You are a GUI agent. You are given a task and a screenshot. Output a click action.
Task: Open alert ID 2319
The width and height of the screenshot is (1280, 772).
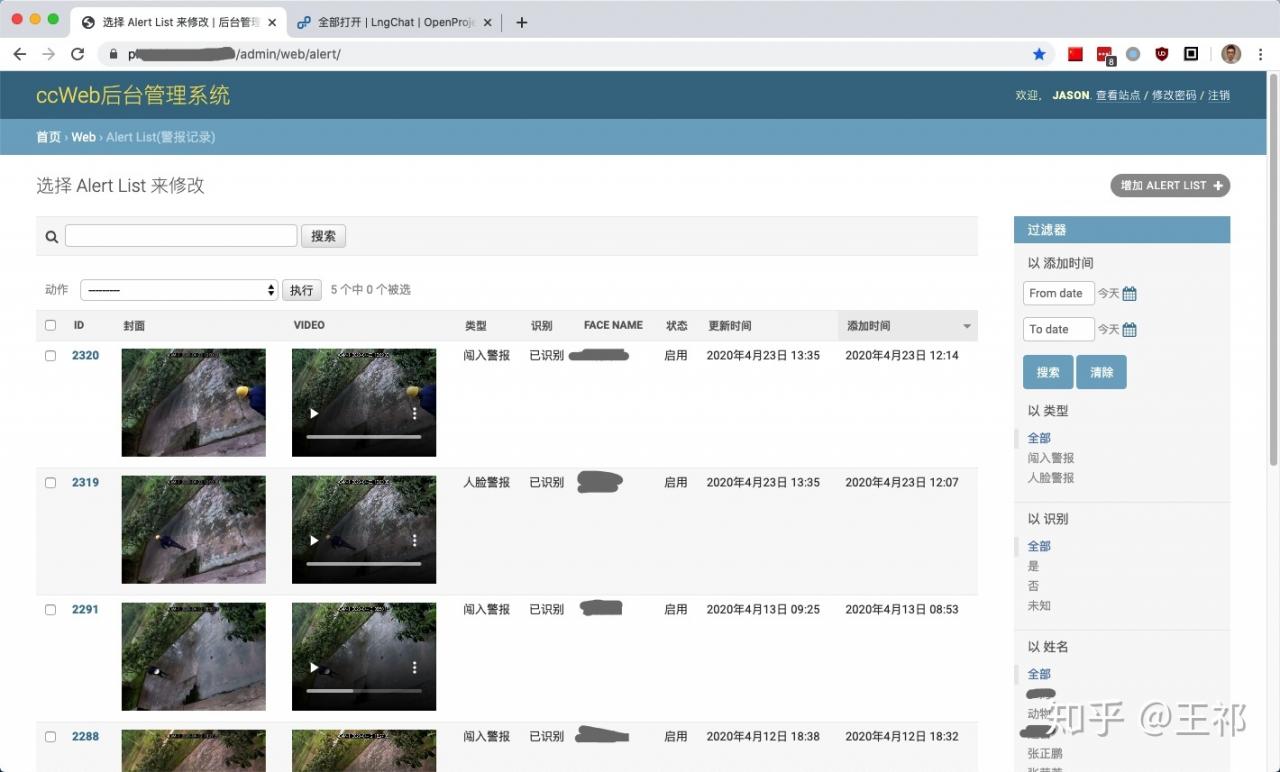(85, 483)
